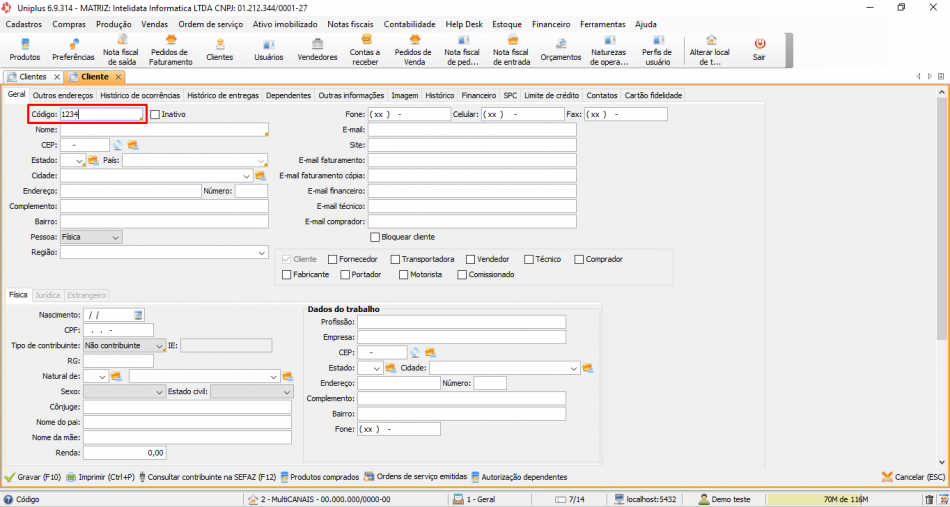Open the Notas fiscais menu
Screen dimensions: 950x507
(350, 24)
